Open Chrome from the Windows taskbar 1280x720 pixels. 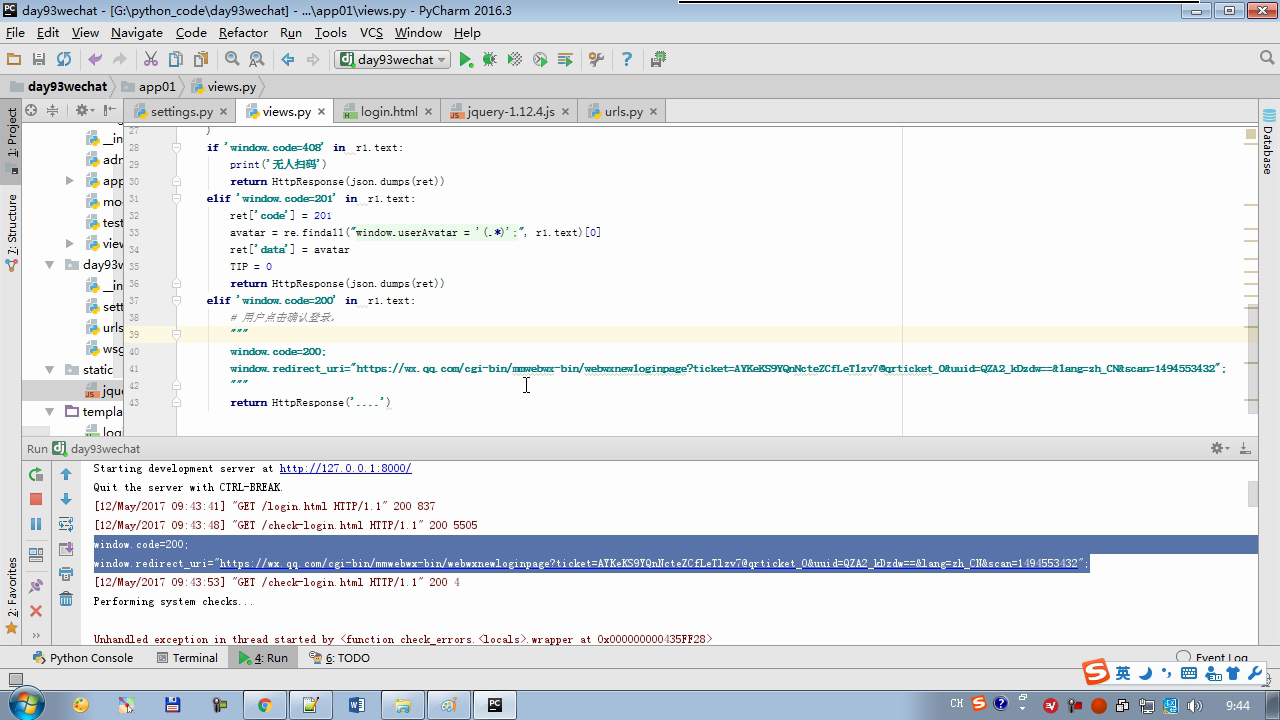[265, 705]
